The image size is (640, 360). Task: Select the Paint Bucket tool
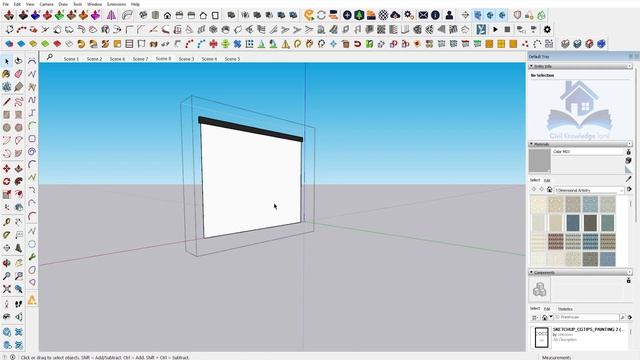coord(7,74)
